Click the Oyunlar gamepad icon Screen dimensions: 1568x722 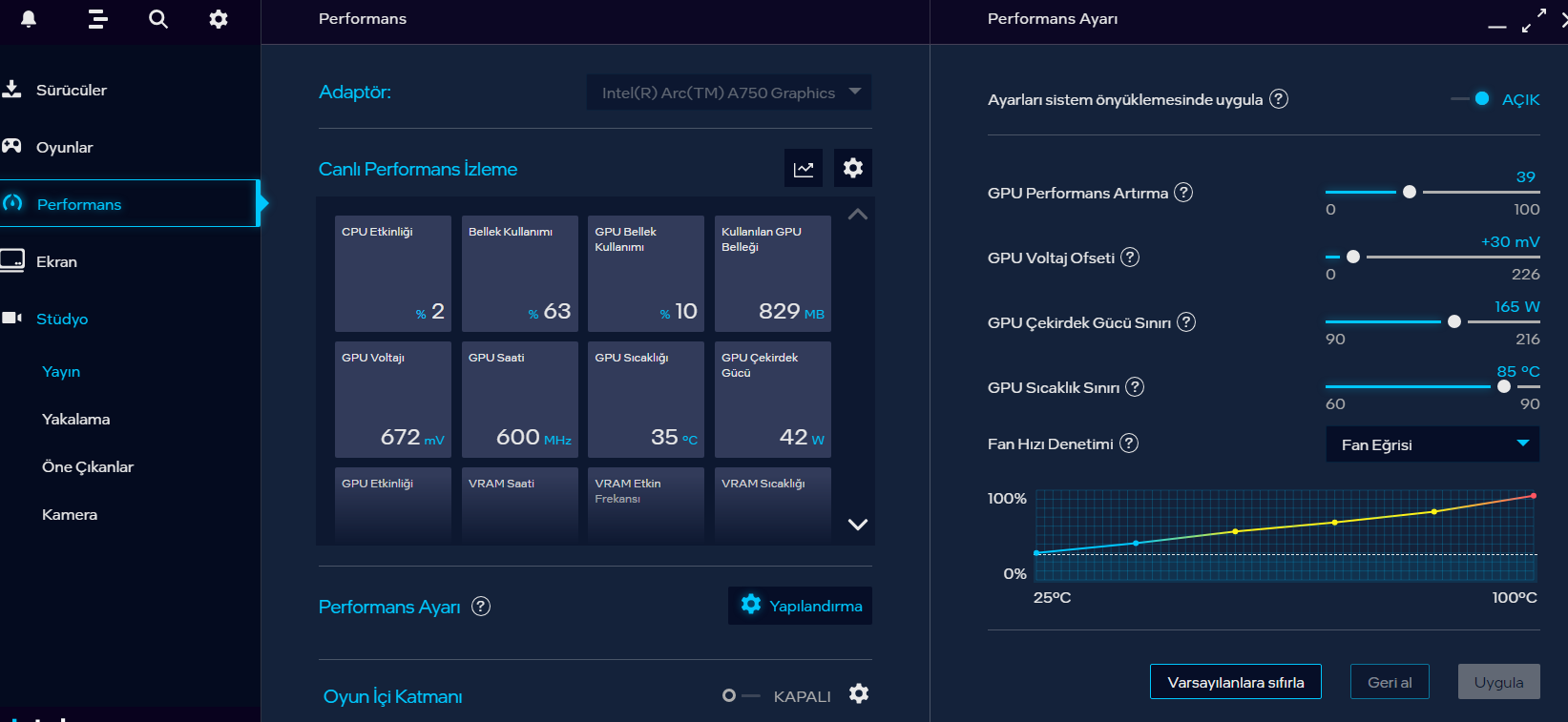[x=11, y=146]
